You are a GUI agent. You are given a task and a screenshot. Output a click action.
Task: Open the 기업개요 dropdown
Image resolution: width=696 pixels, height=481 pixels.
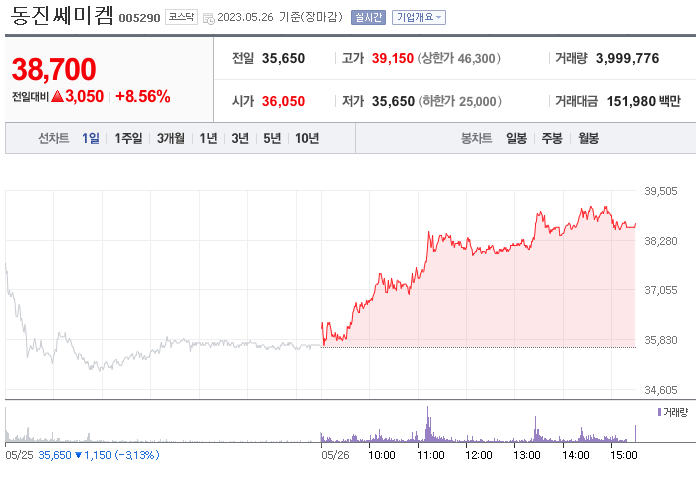419,17
